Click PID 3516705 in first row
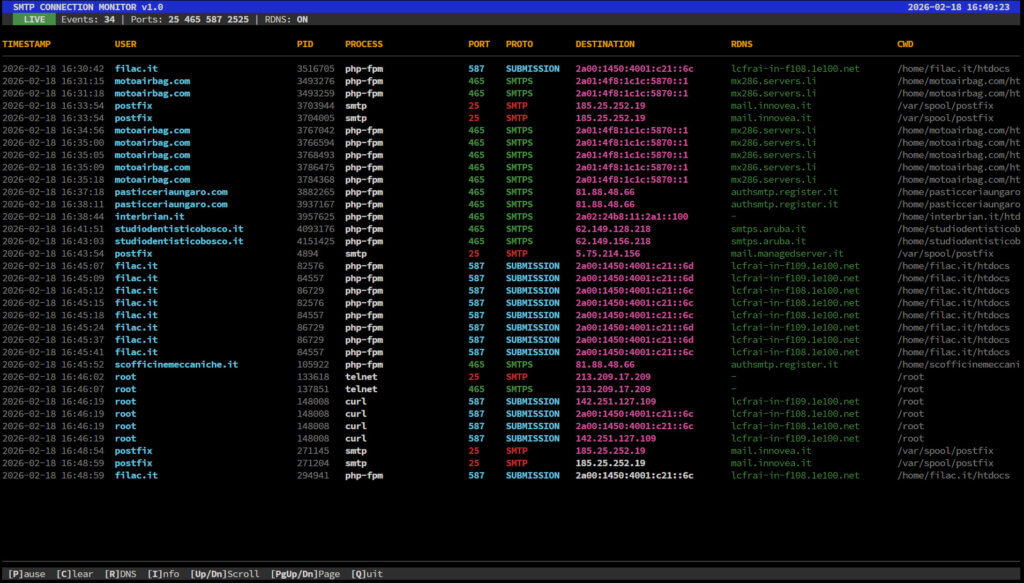The height and width of the screenshot is (583, 1024). point(315,69)
